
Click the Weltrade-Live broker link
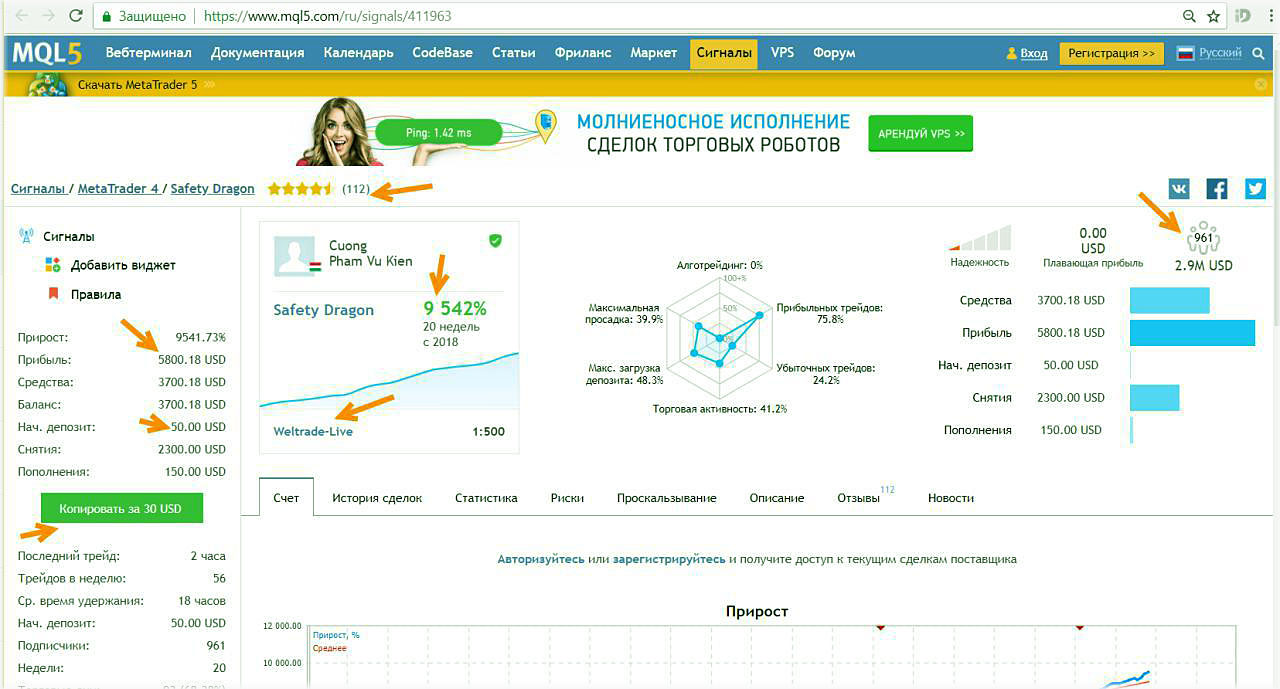point(313,432)
